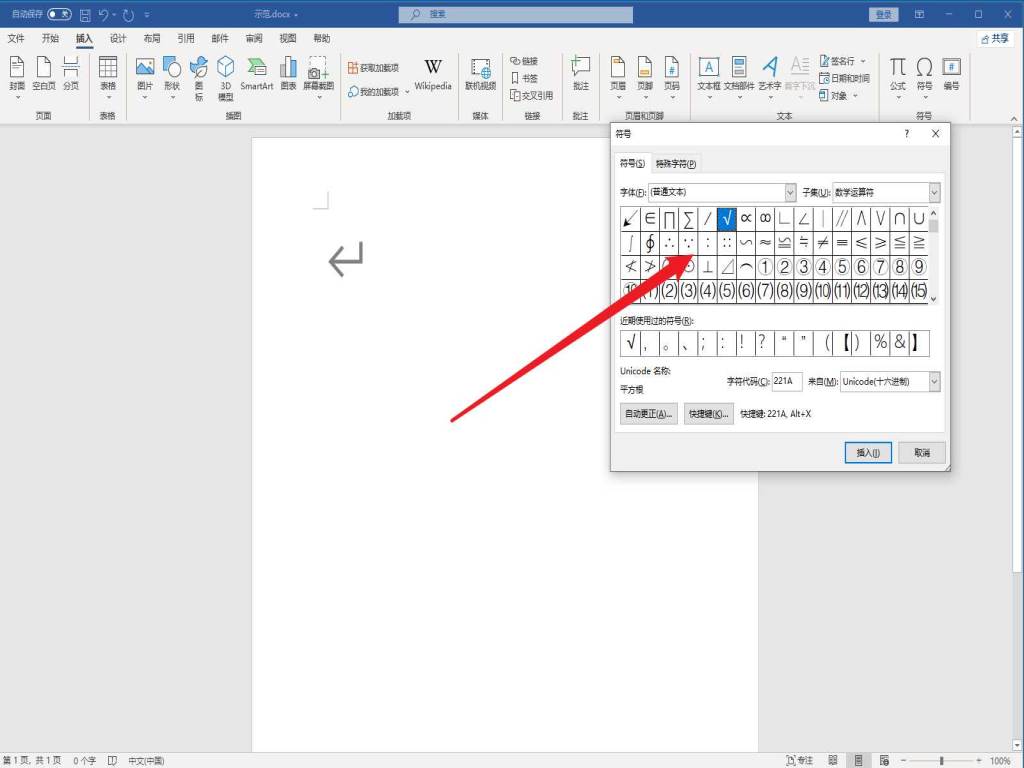The image size is (1024, 768).
Task: Toggle the 自动保存 (AutoSave) switch
Action: [x=60, y=15]
